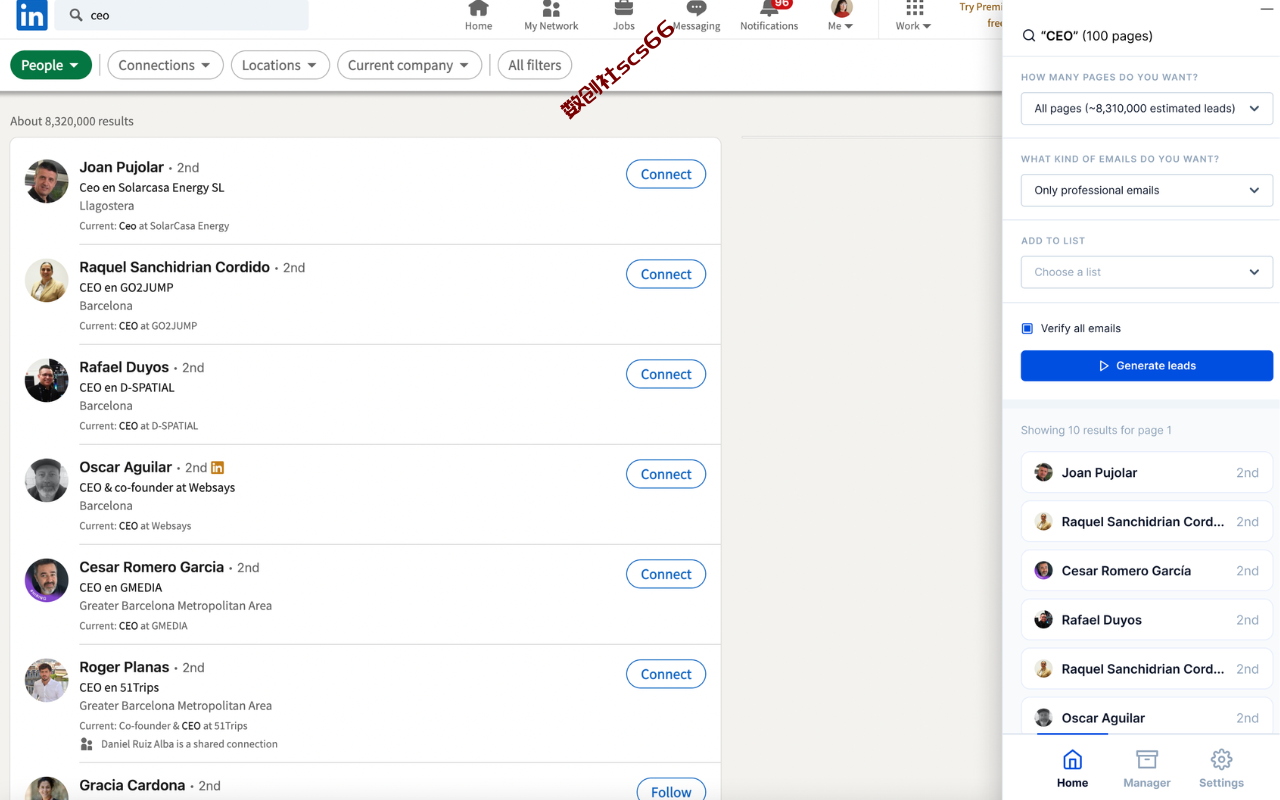Open Roger Planas's profile photo
The image size is (1280, 800).
[47, 681]
